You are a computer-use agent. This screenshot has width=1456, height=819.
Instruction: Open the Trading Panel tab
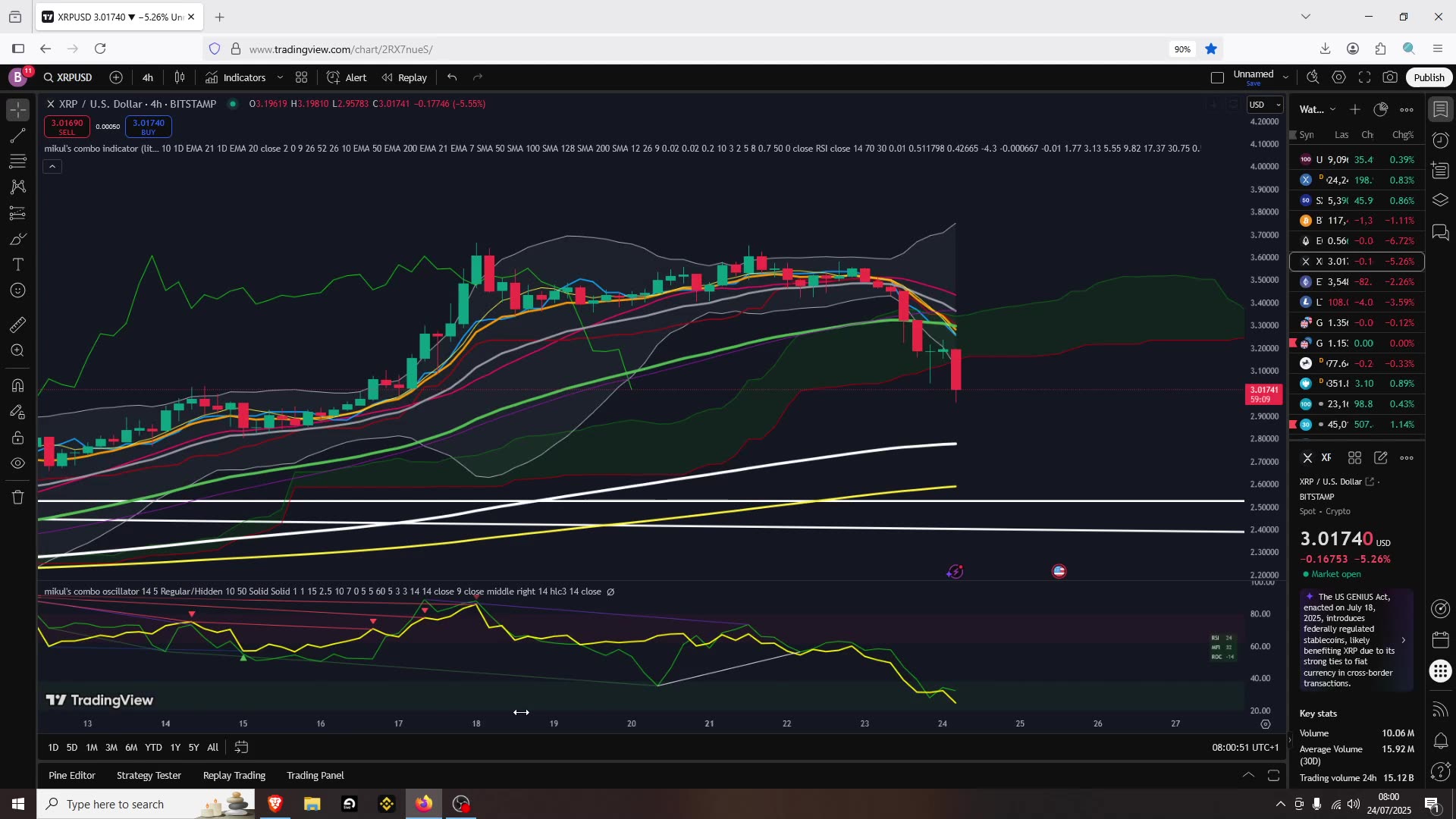(315, 776)
